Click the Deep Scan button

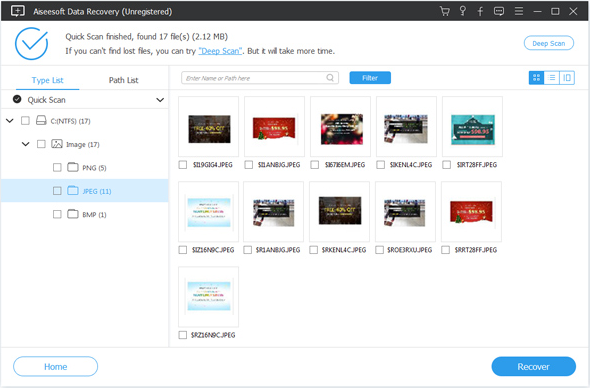coord(549,43)
